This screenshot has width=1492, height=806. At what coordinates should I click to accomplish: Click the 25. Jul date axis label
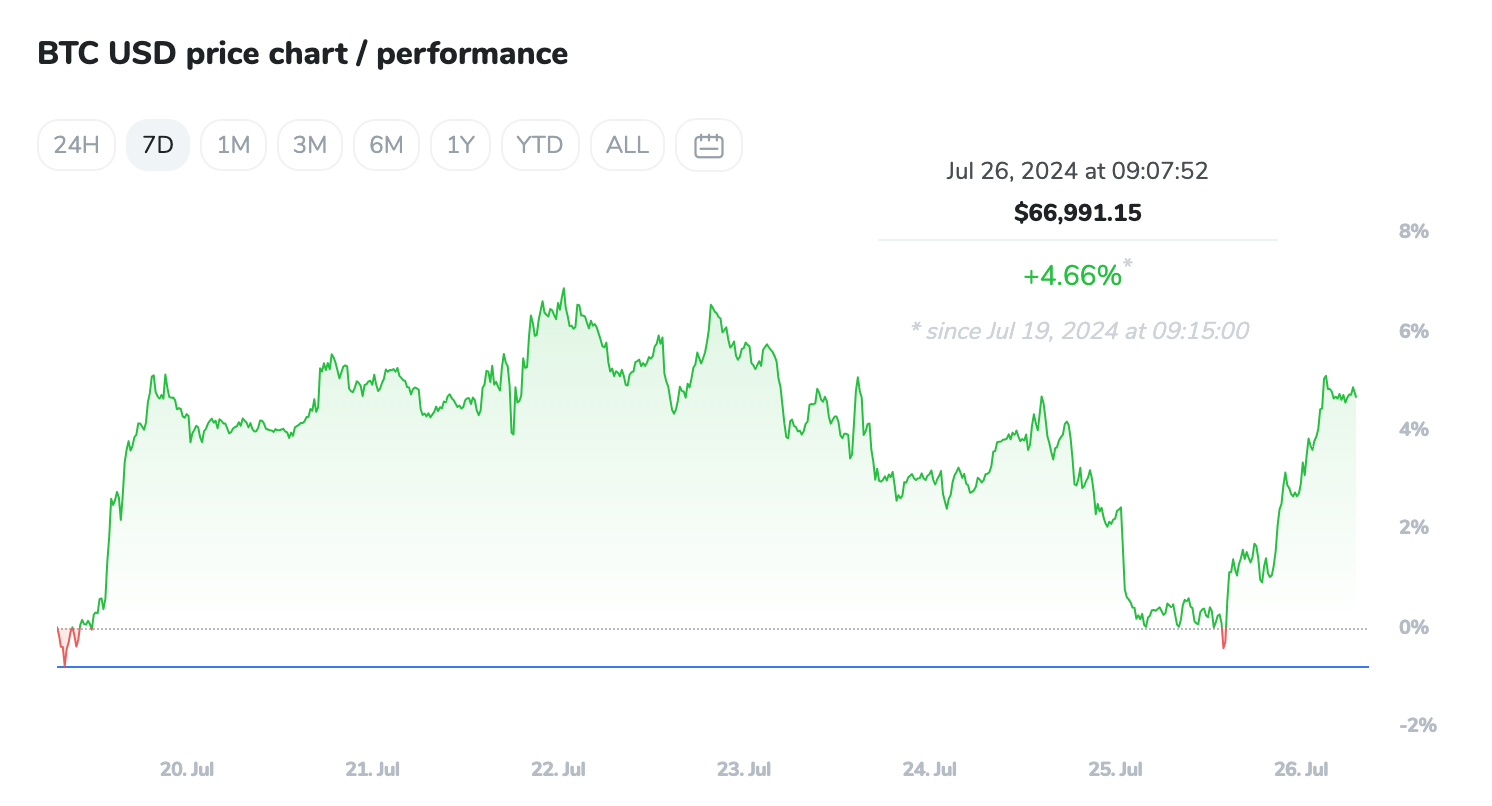tap(1116, 770)
